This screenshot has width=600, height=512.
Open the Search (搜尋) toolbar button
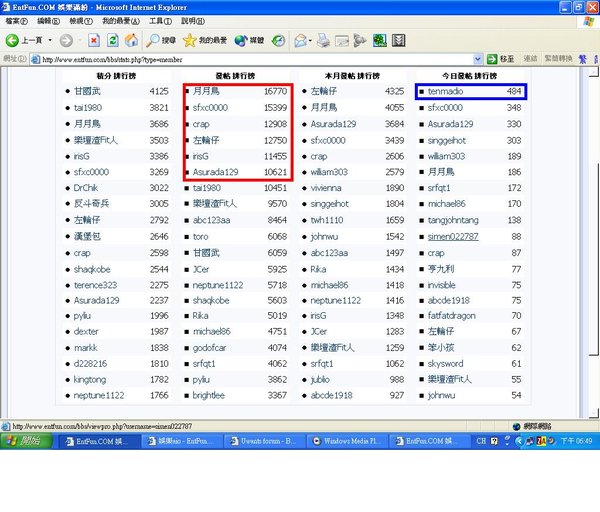pyautogui.click(x=160, y=40)
